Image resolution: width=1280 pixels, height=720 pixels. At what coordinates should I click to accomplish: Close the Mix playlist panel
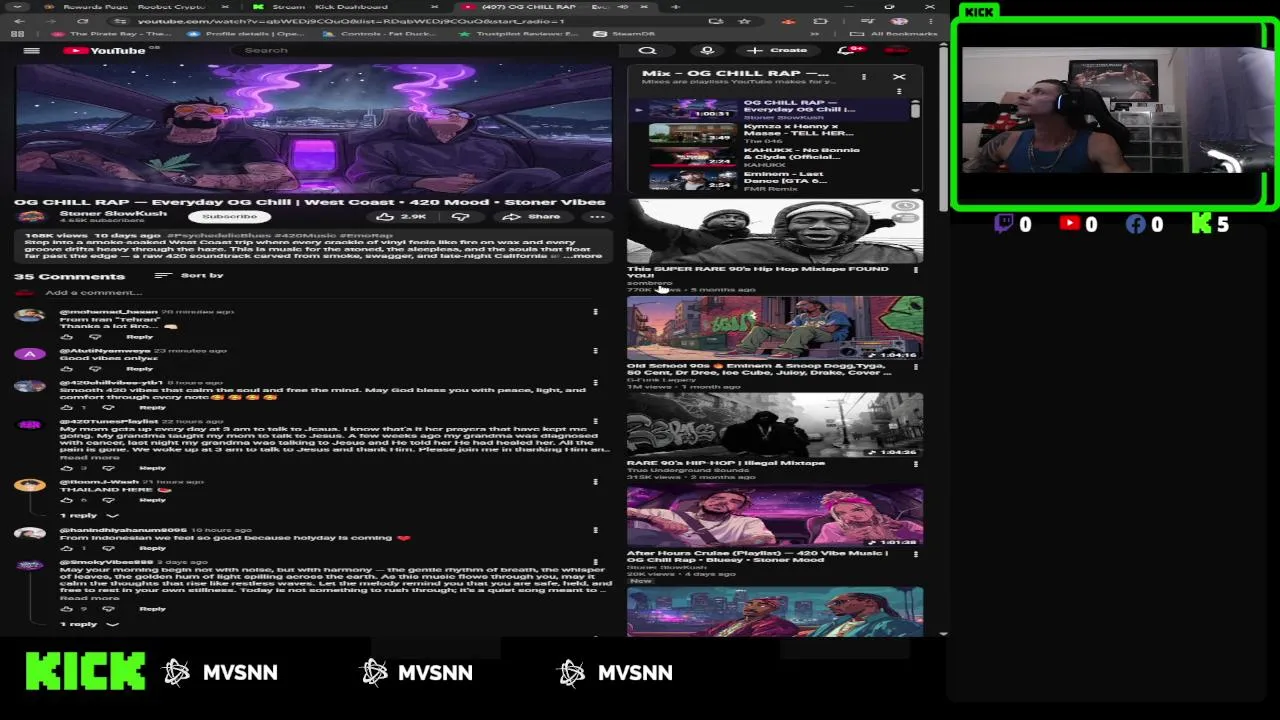tap(898, 76)
